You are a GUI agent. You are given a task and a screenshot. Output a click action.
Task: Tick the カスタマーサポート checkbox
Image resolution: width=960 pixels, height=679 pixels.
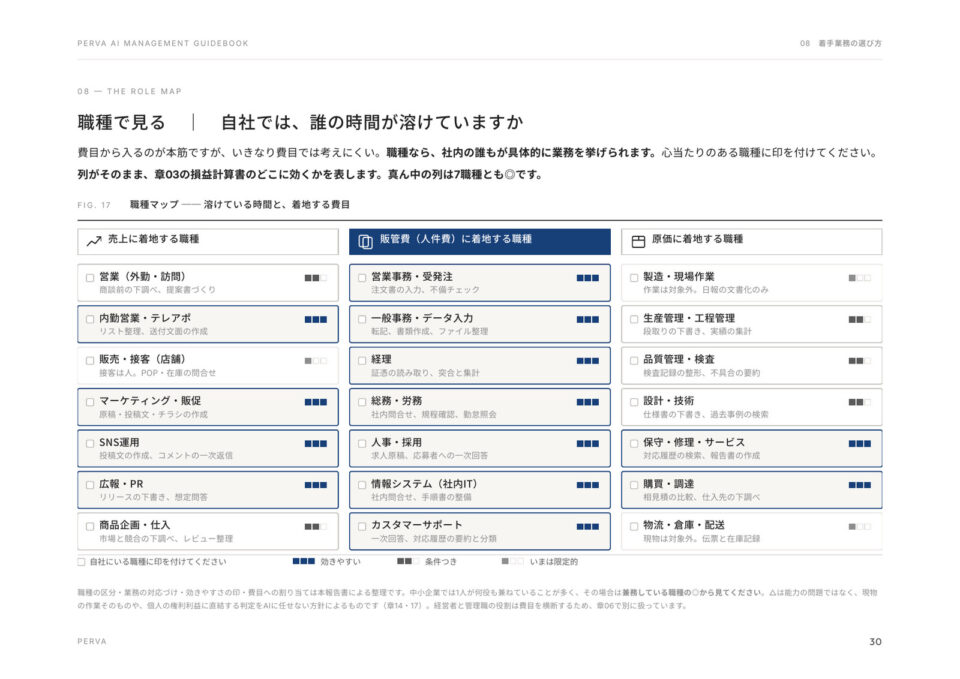click(362, 526)
